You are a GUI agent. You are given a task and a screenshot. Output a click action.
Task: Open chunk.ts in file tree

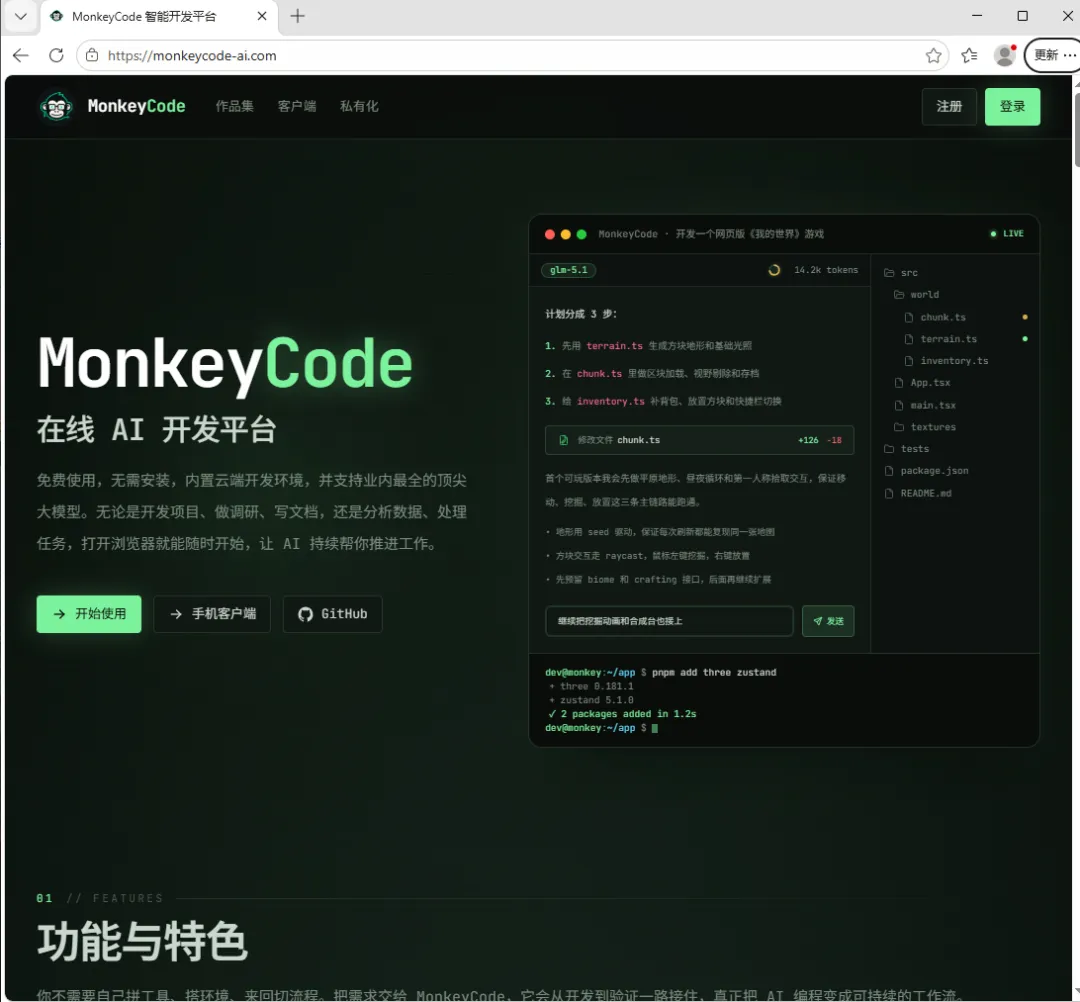point(935,317)
